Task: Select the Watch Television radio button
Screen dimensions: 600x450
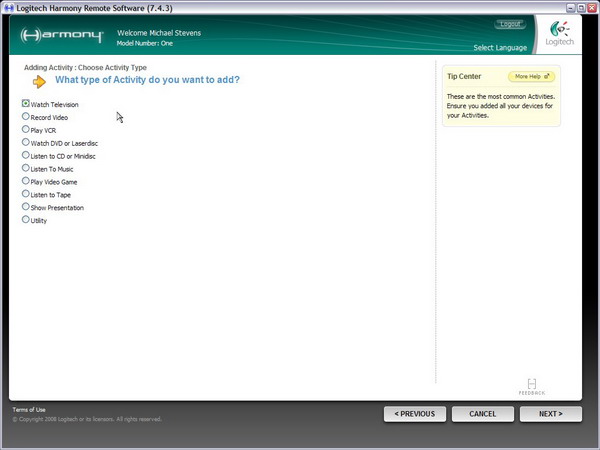Action: click(x=26, y=103)
